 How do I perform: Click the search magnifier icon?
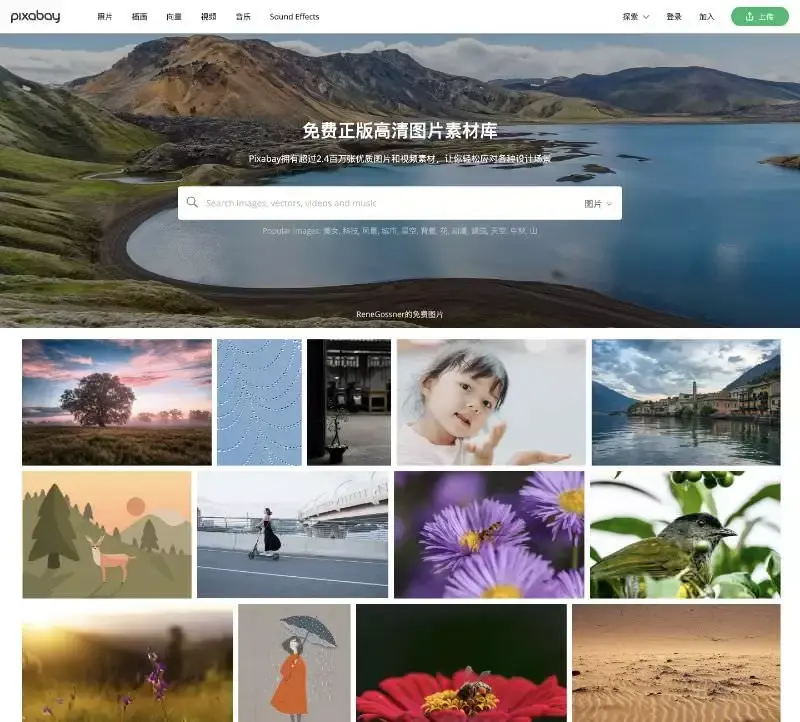pos(192,203)
